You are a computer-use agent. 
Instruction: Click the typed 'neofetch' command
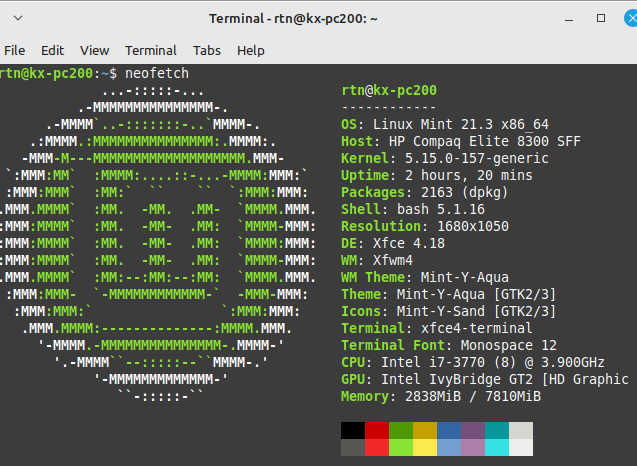pyautogui.click(x=157, y=74)
